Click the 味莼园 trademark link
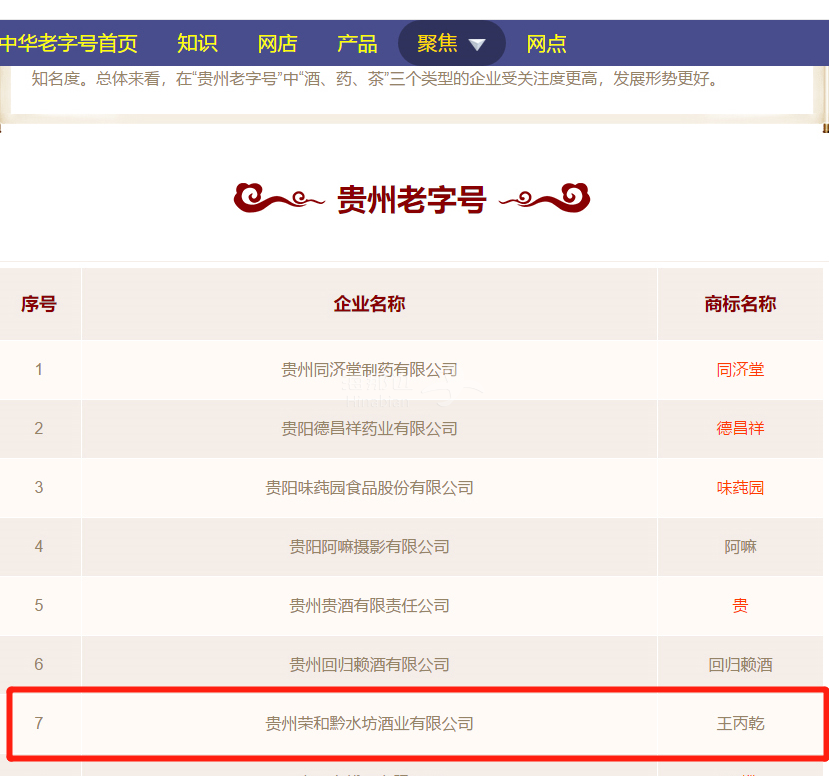This screenshot has height=776, width=829. [740, 488]
